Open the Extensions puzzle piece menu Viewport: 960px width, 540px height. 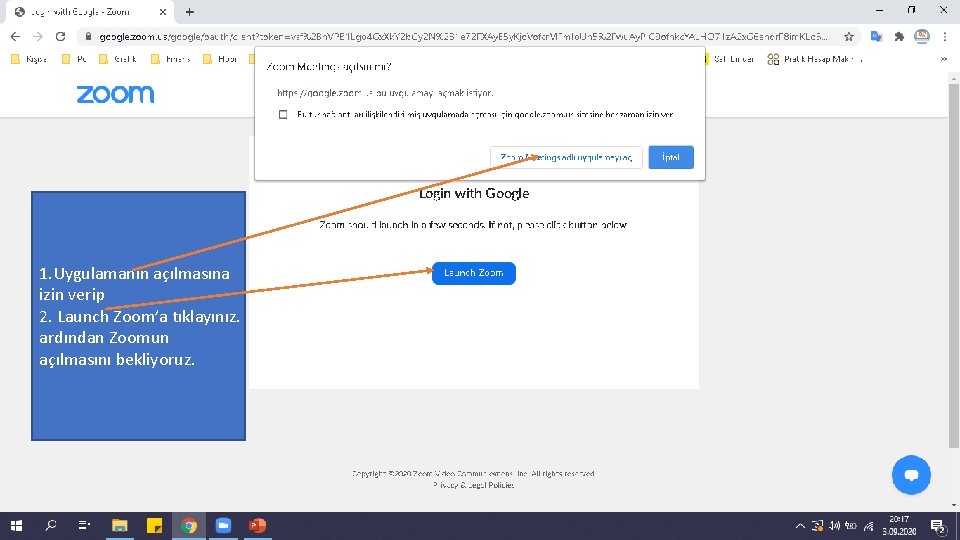(899, 37)
